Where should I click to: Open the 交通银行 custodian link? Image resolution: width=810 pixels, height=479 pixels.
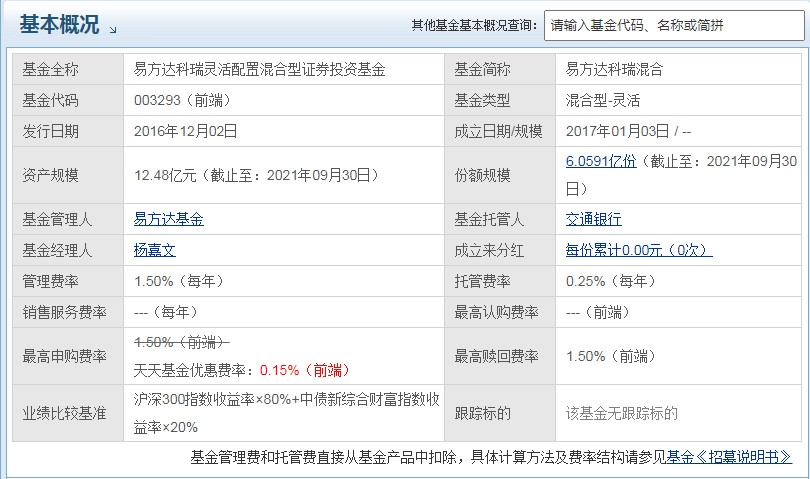(x=594, y=219)
